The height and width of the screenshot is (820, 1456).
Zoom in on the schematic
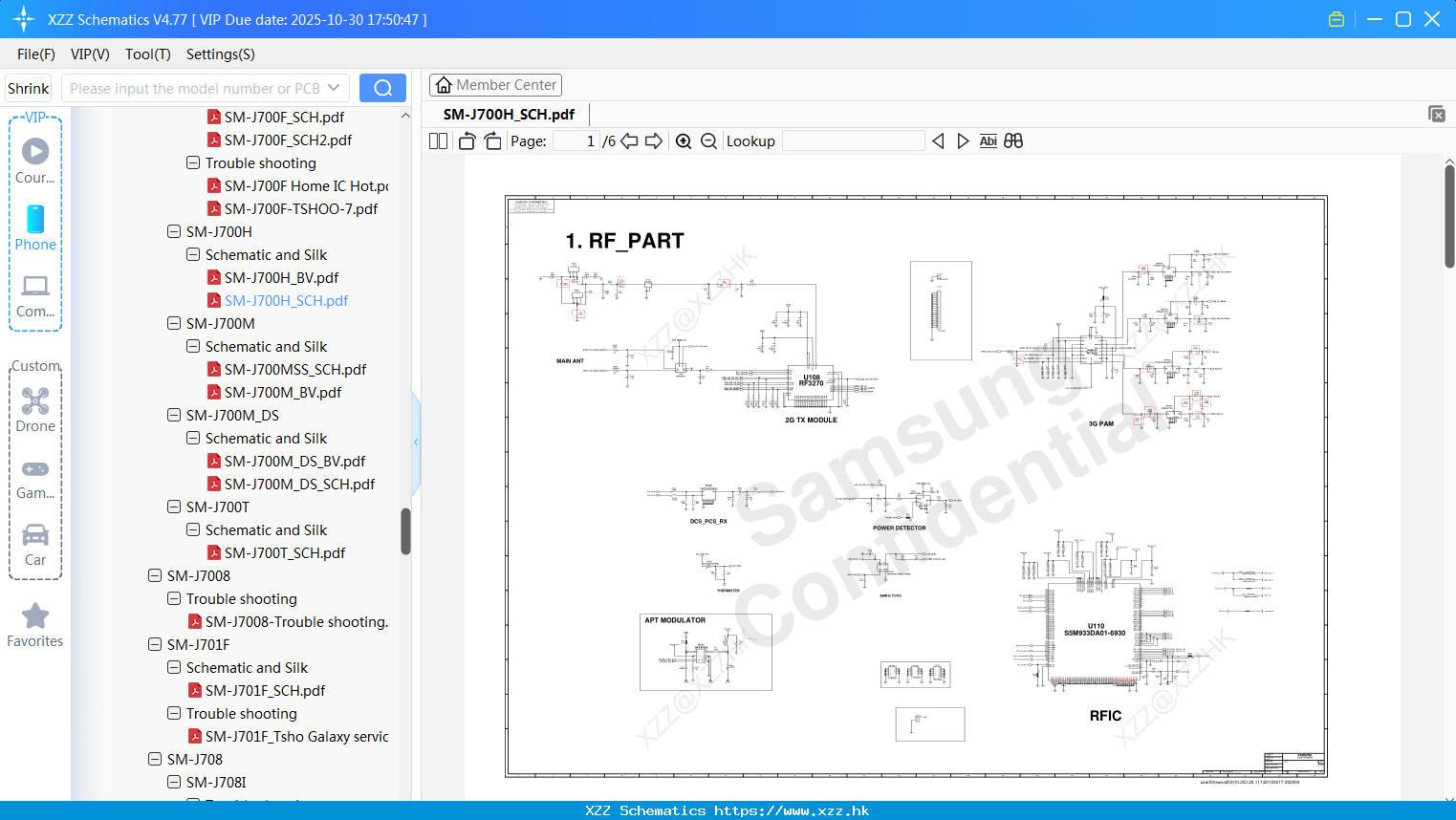pyautogui.click(x=684, y=141)
